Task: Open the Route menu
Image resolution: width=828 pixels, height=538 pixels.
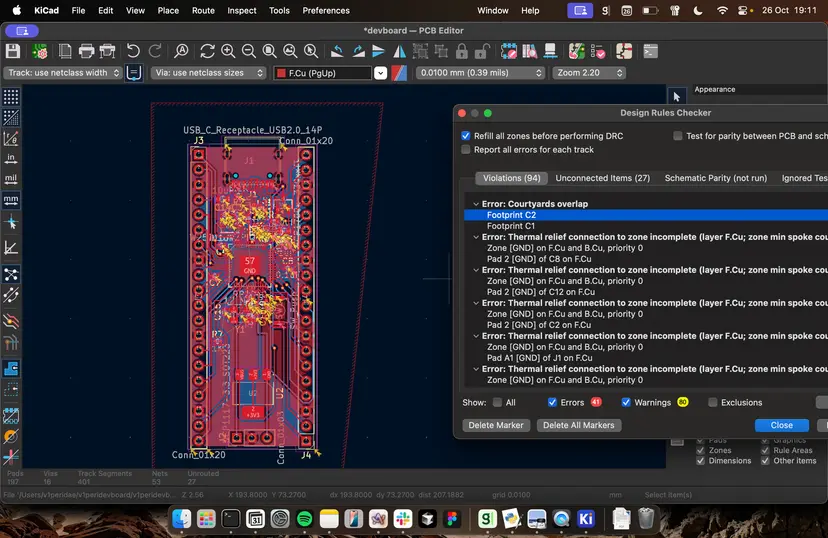Action: [x=203, y=10]
